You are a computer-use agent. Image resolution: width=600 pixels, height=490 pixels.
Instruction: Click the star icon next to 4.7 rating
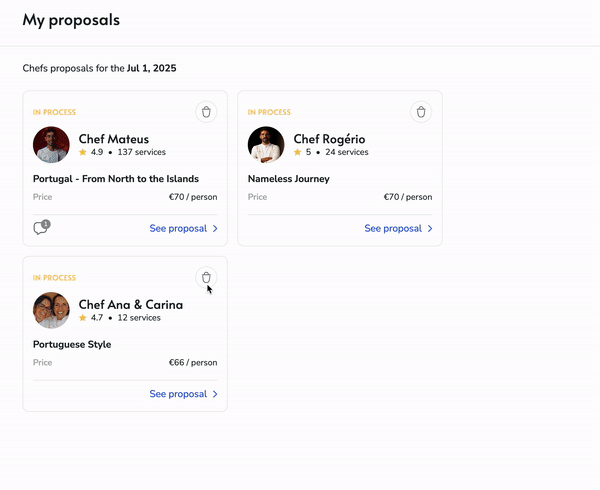coord(83,318)
